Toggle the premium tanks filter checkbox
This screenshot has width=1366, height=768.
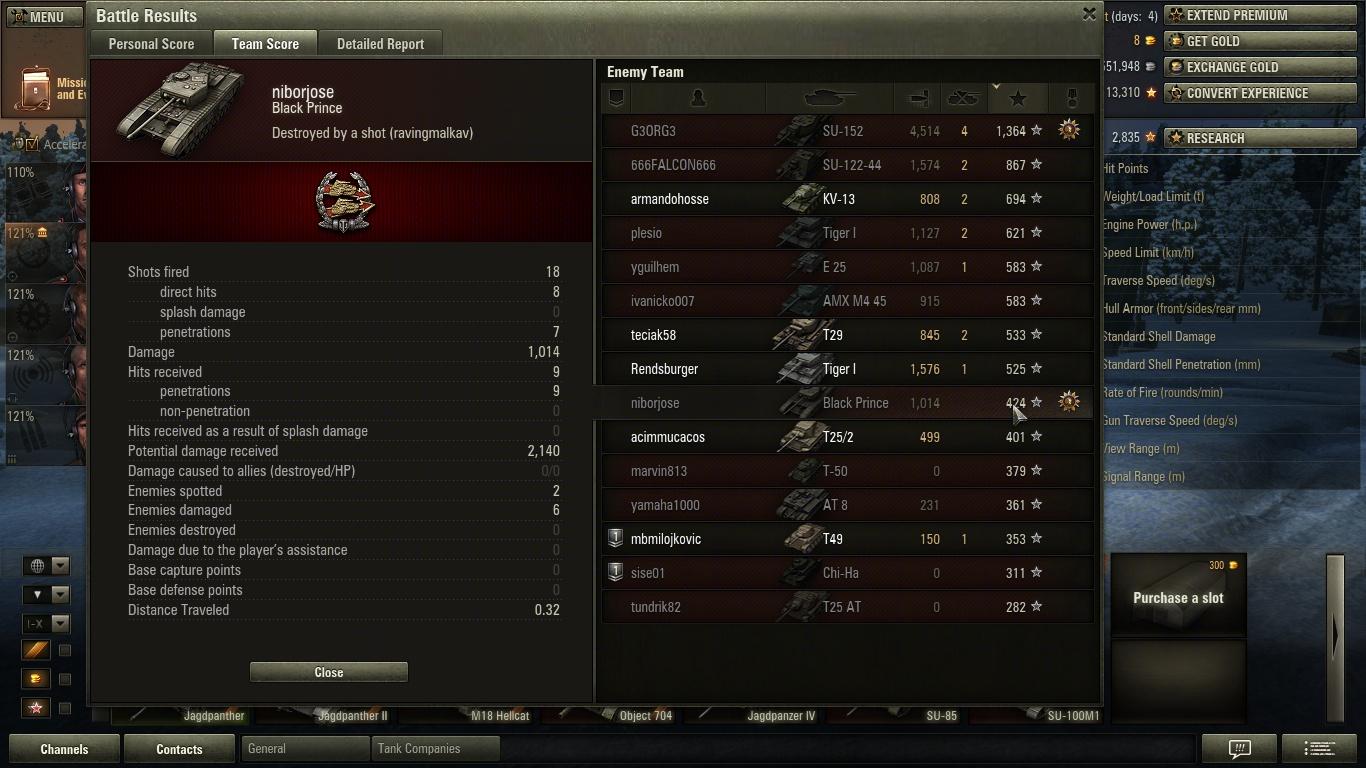[x=65, y=650]
